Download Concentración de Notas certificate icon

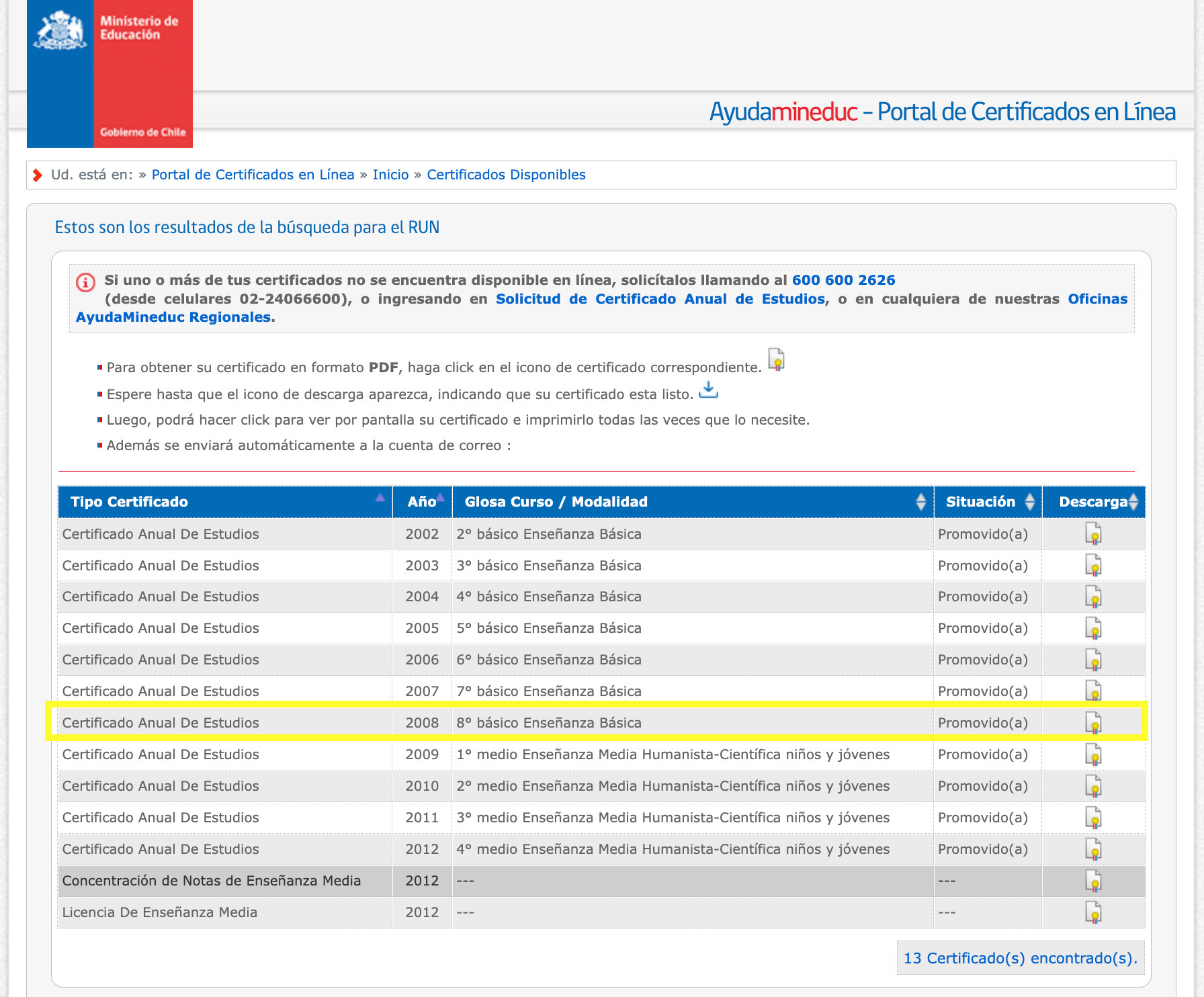(x=1093, y=881)
